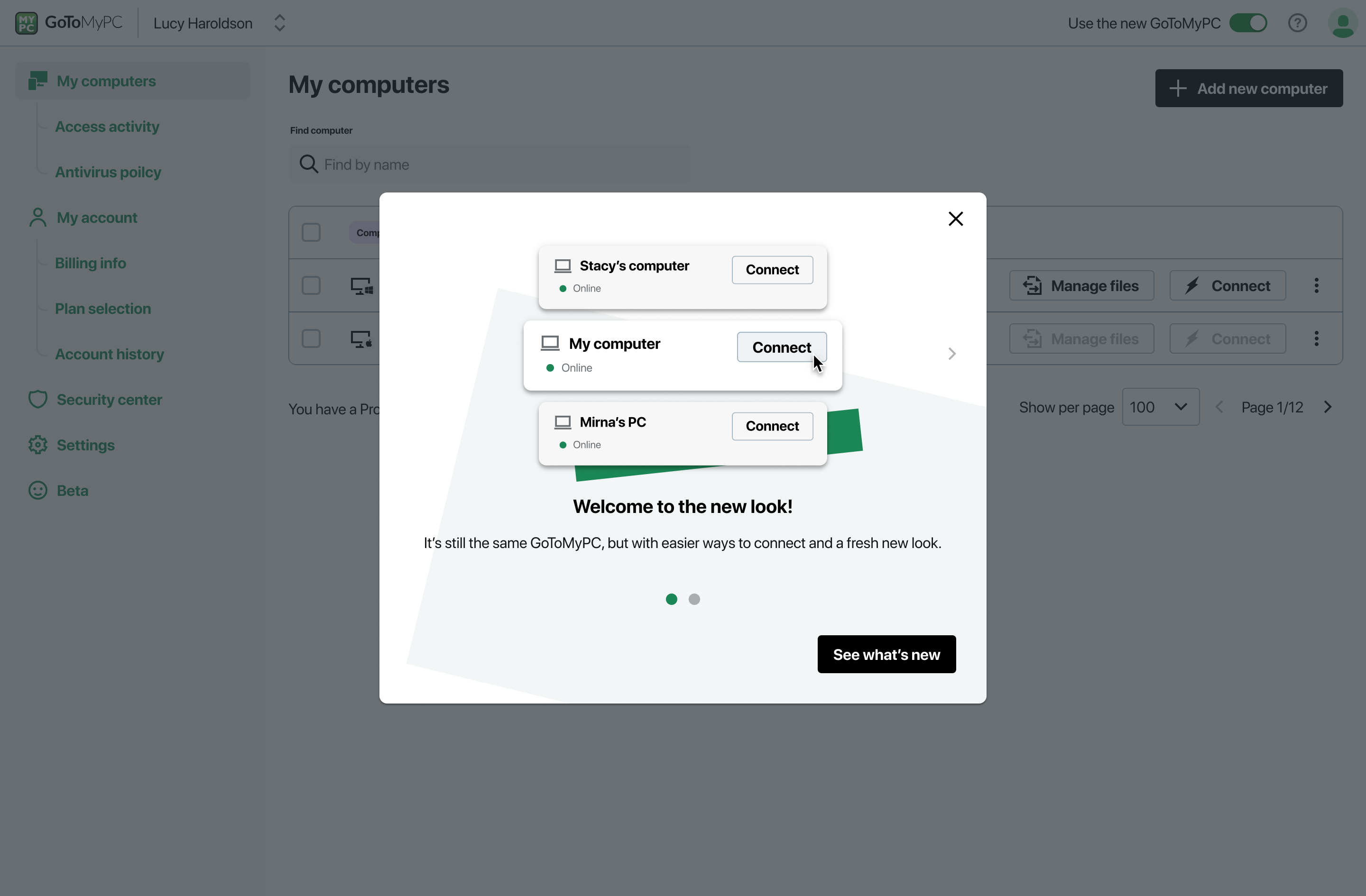
Task: Click Welcome to the new look! heading
Action: [683, 506]
